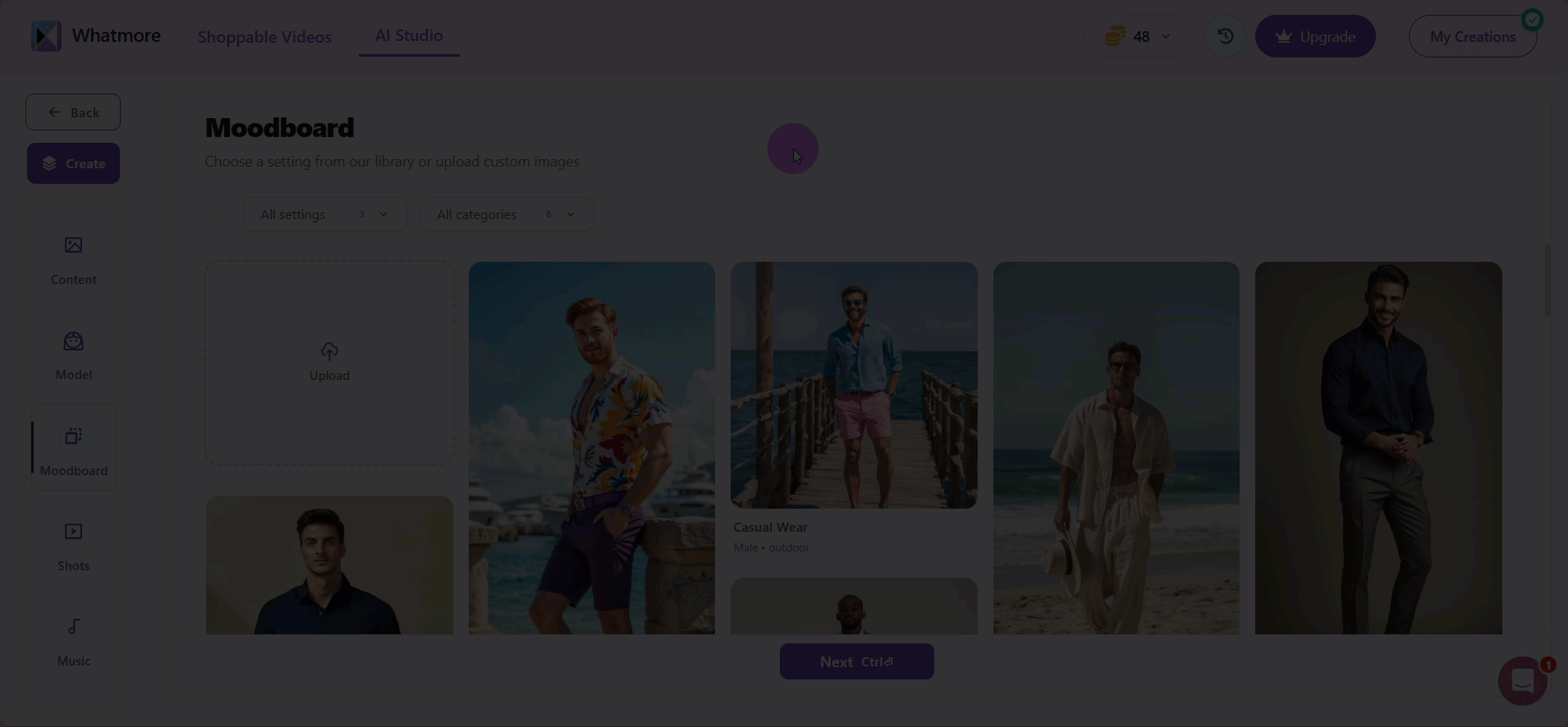Screen dimensions: 1568x727
Task: Click the coins credit icon
Action: point(1114,36)
